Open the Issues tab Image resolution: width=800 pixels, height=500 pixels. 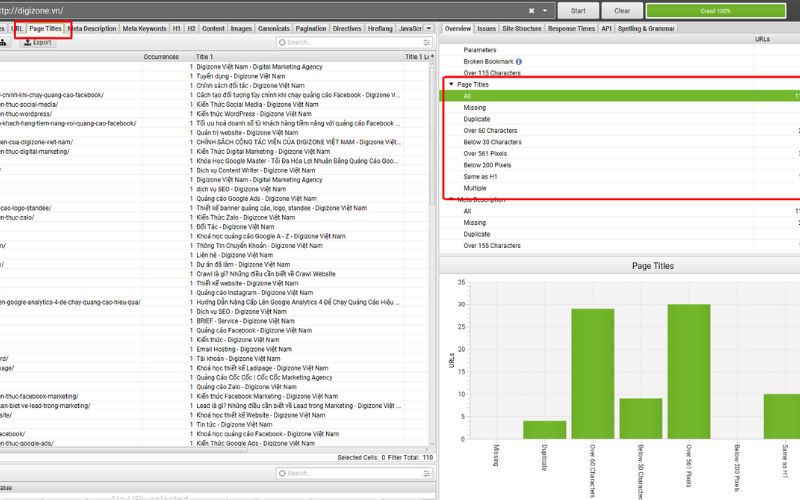click(486, 29)
